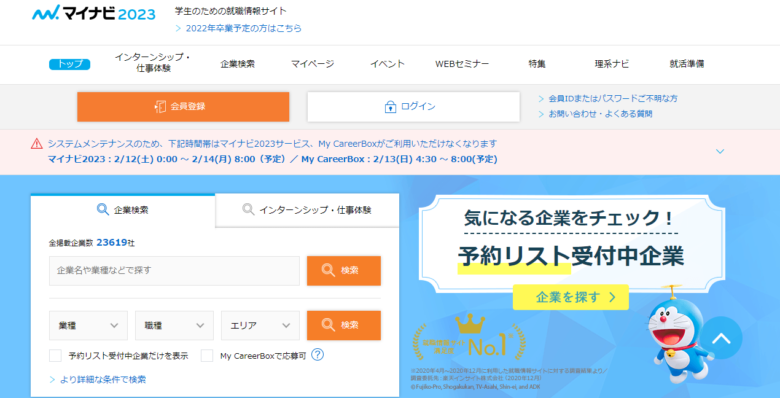This screenshot has width=780, height=398.
Task: Click 検索 button beside エリア dropdown
Action: [344, 325]
